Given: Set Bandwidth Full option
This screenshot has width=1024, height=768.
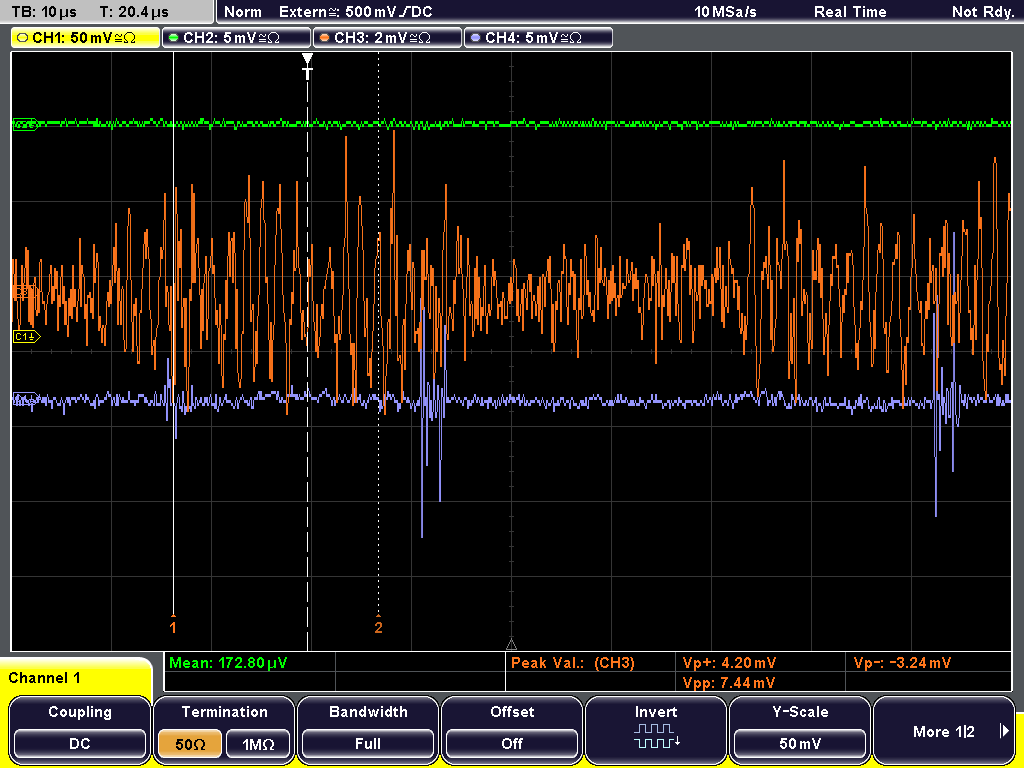Looking at the screenshot, I should [368, 729].
